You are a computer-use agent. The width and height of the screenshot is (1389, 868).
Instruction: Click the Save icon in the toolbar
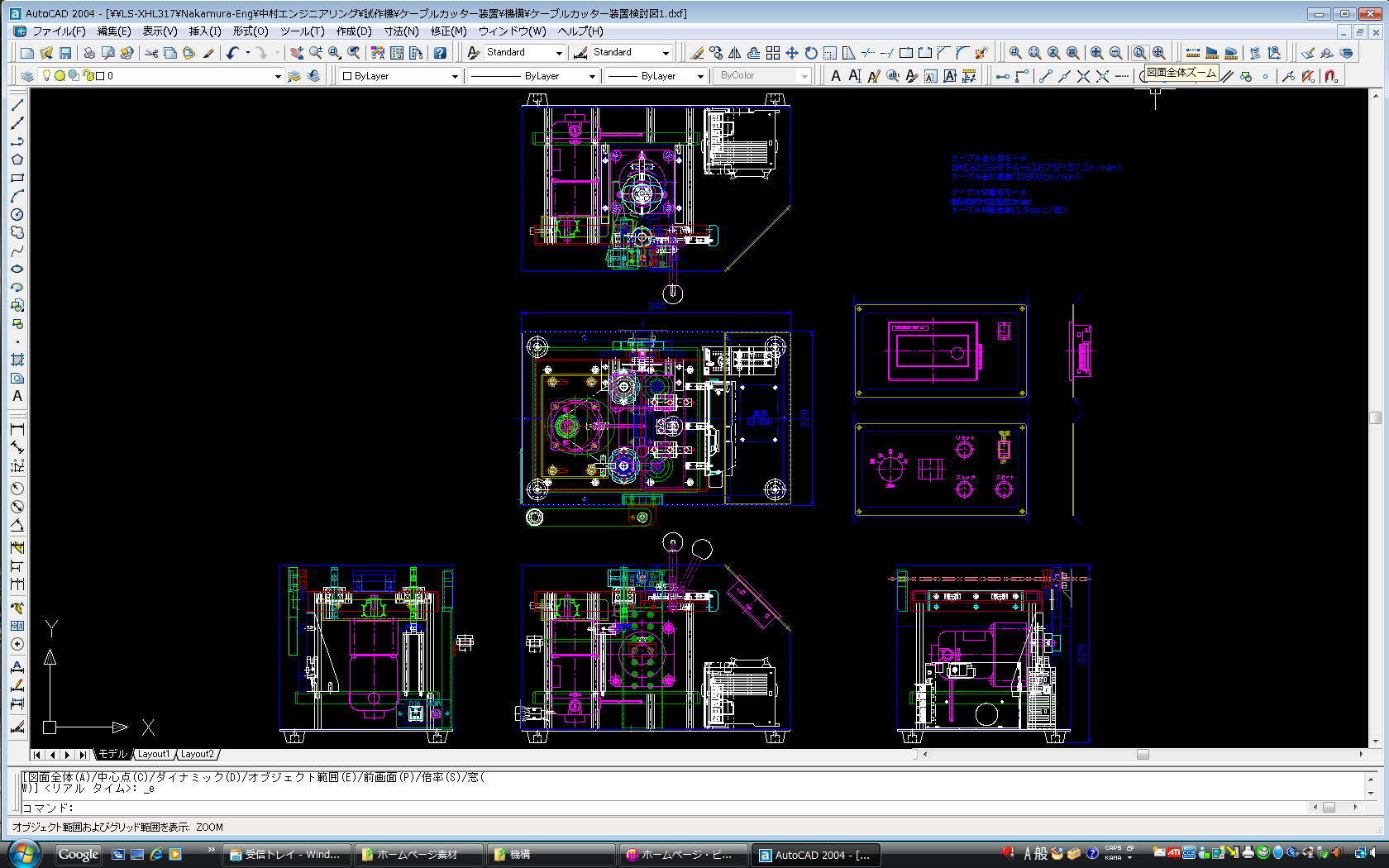65,53
